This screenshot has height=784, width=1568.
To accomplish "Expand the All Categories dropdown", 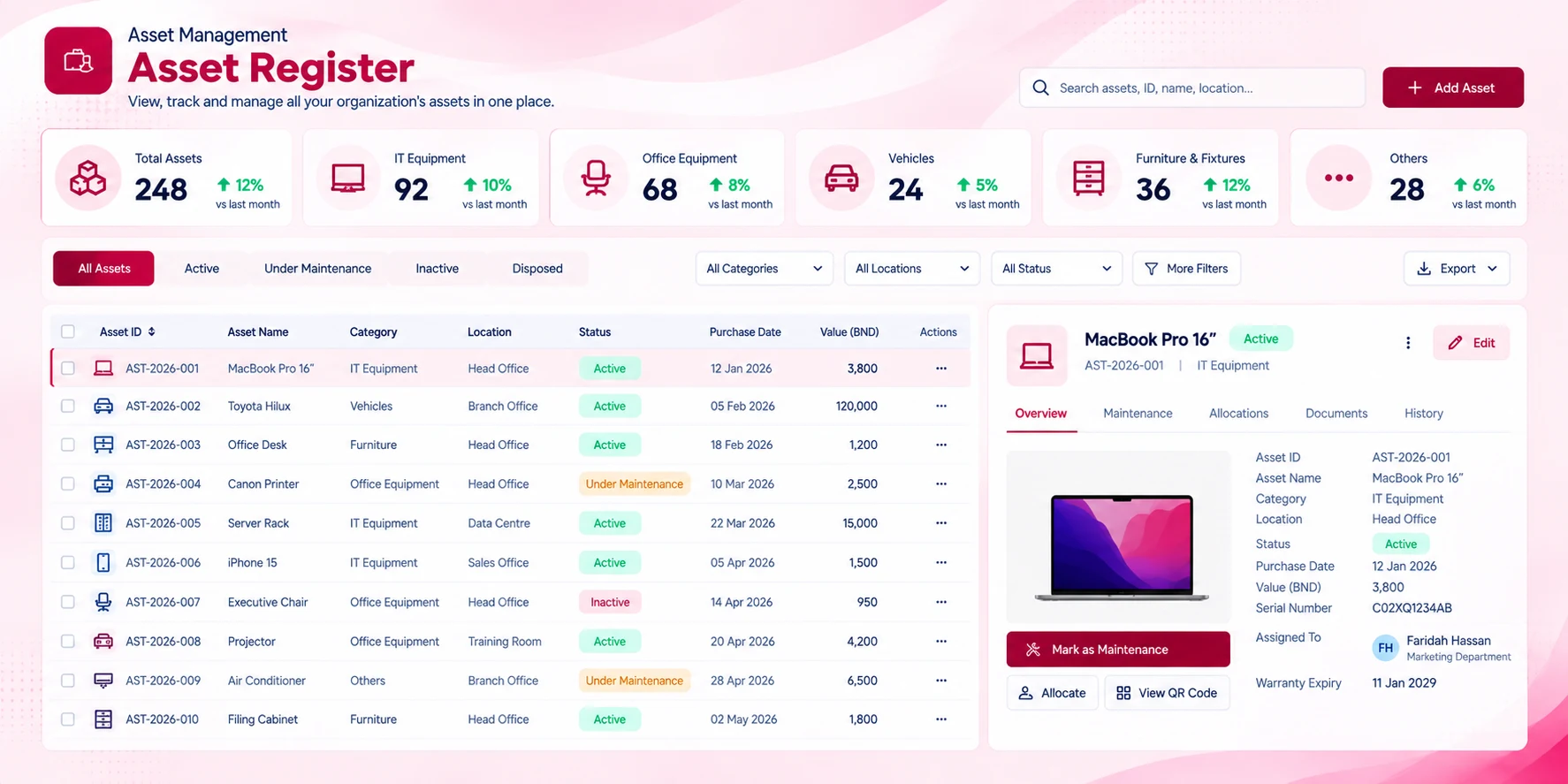I will [764, 269].
